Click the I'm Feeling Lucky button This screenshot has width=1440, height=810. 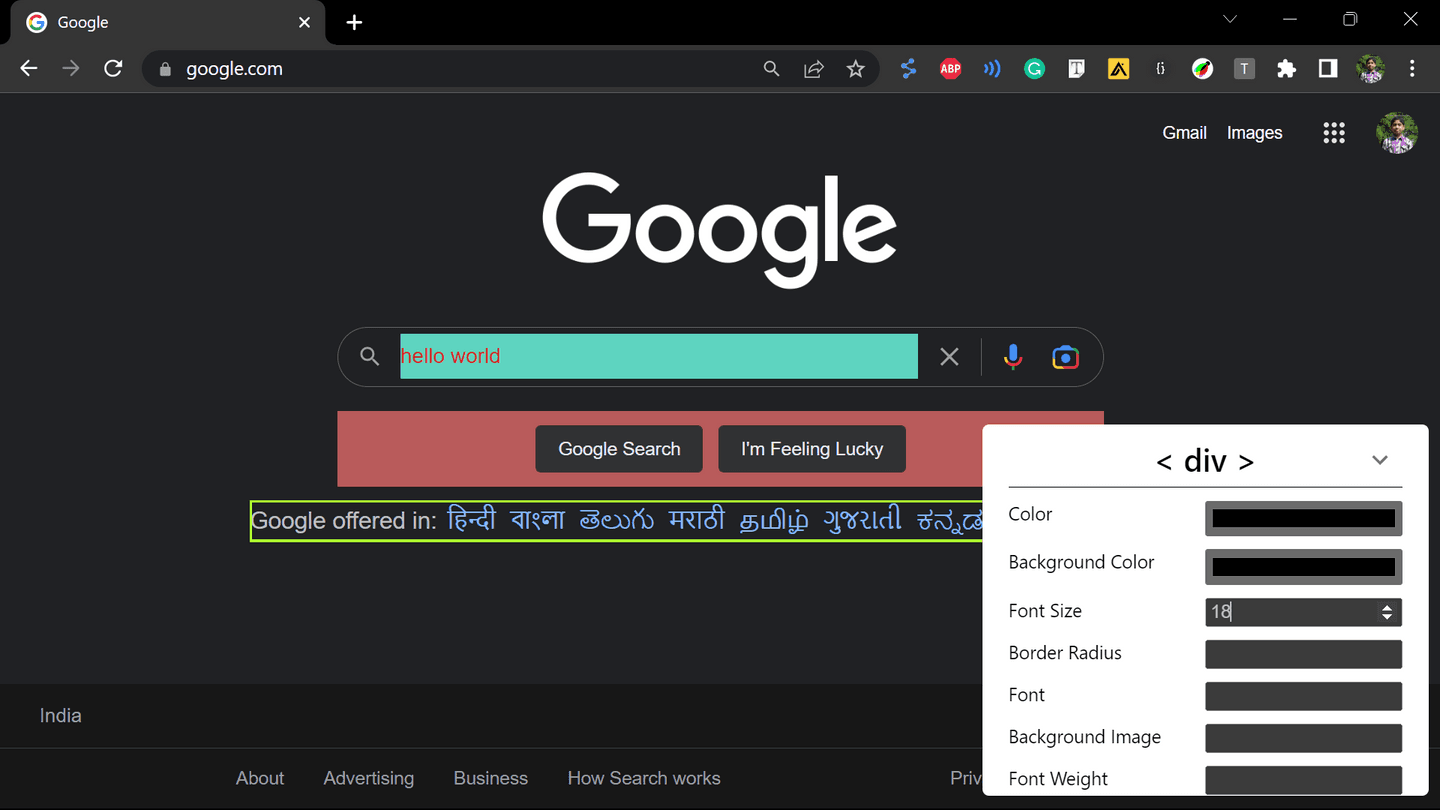click(812, 449)
